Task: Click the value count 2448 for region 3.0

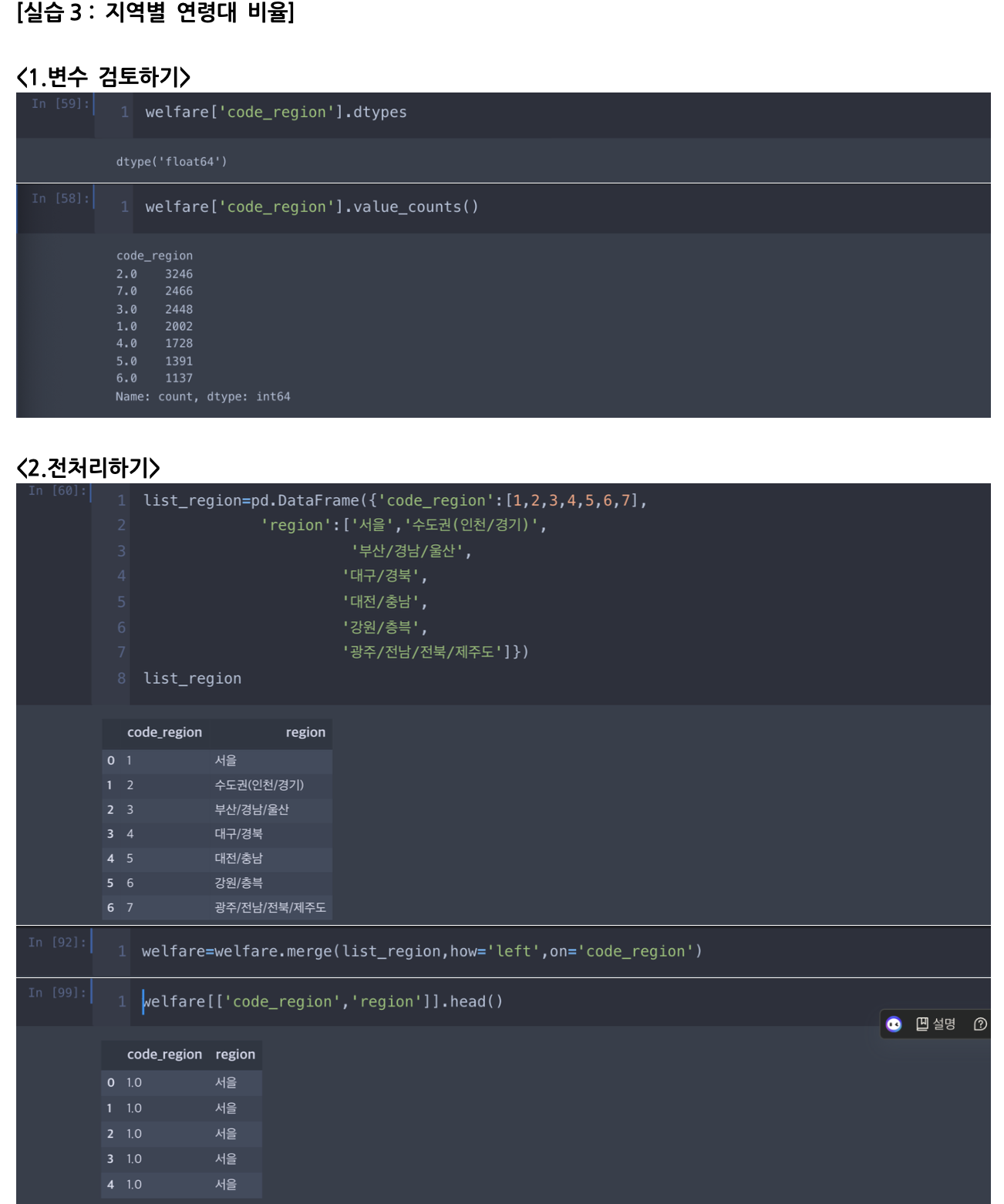Action: 179,309
